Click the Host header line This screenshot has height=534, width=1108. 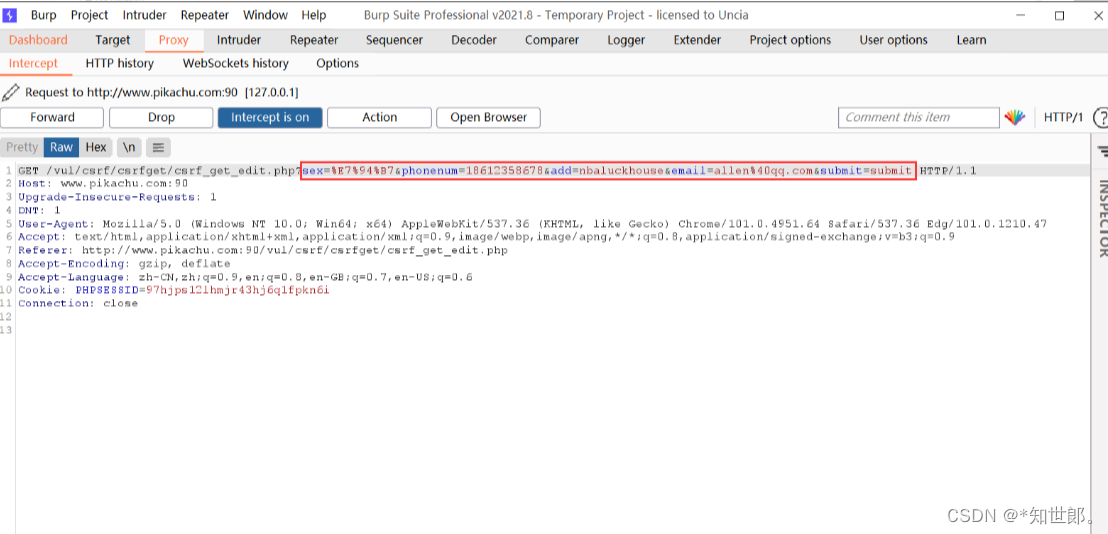coord(103,184)
